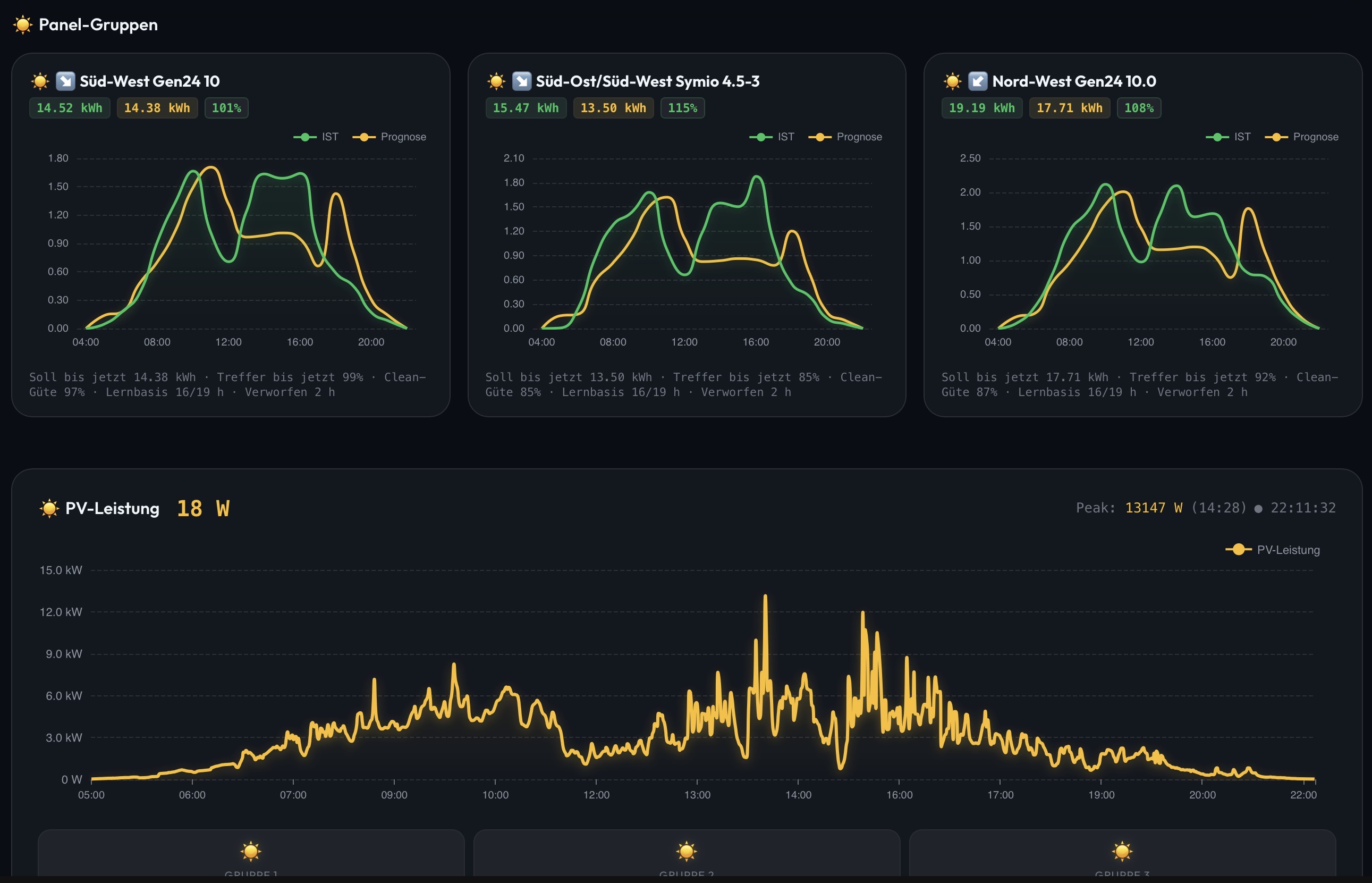Click the direction arrow icon beside Süd-Ost/Süd-West Symio 4.5-3
The width and height of the screenshot is (1372, 883).
[x=521, y=81]
